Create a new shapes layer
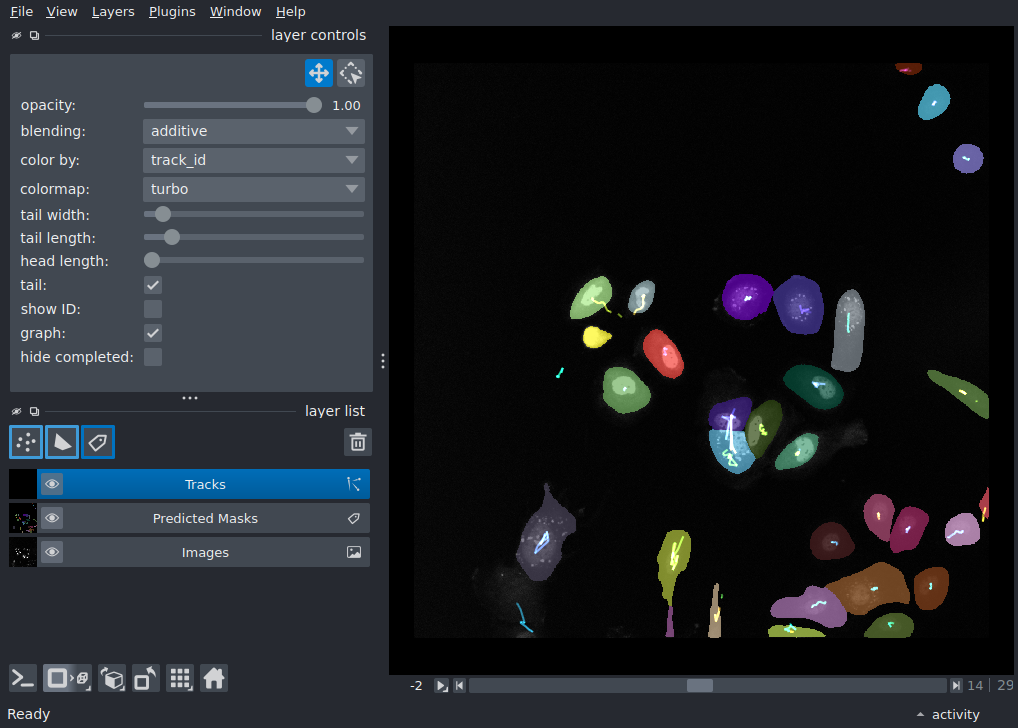This screenshot has width=1018, height=728. point(62,442)
